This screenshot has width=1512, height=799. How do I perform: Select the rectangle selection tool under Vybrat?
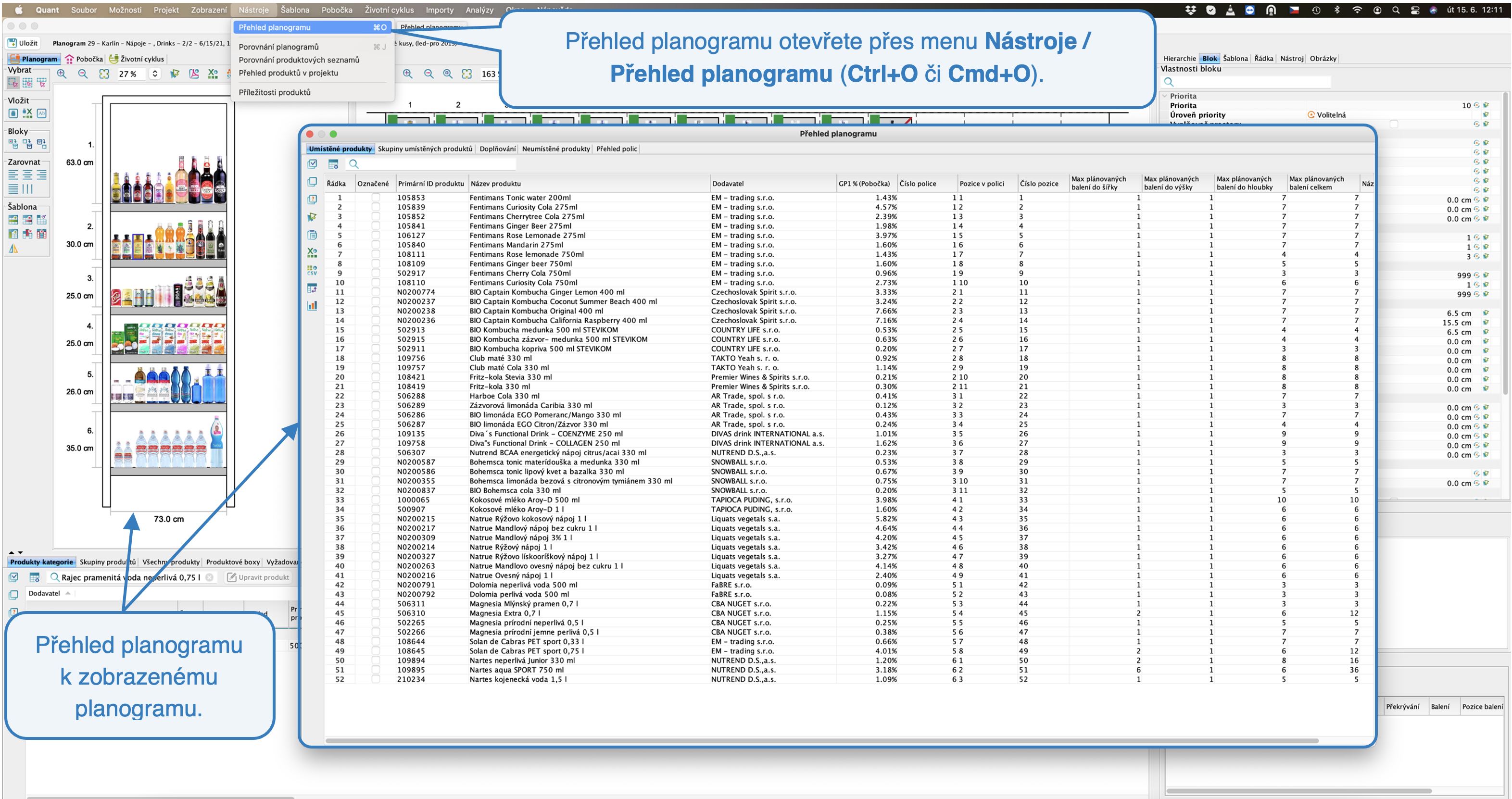[13, 83]
